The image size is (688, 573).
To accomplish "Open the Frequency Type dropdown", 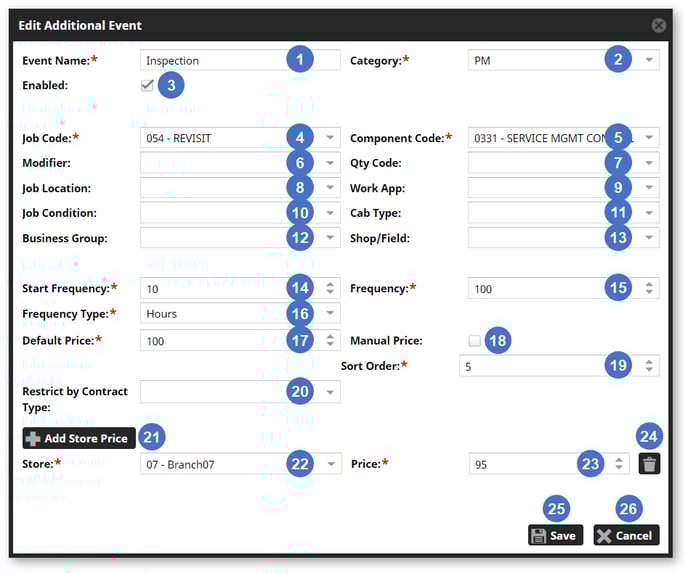I will [x=331, y=314].
